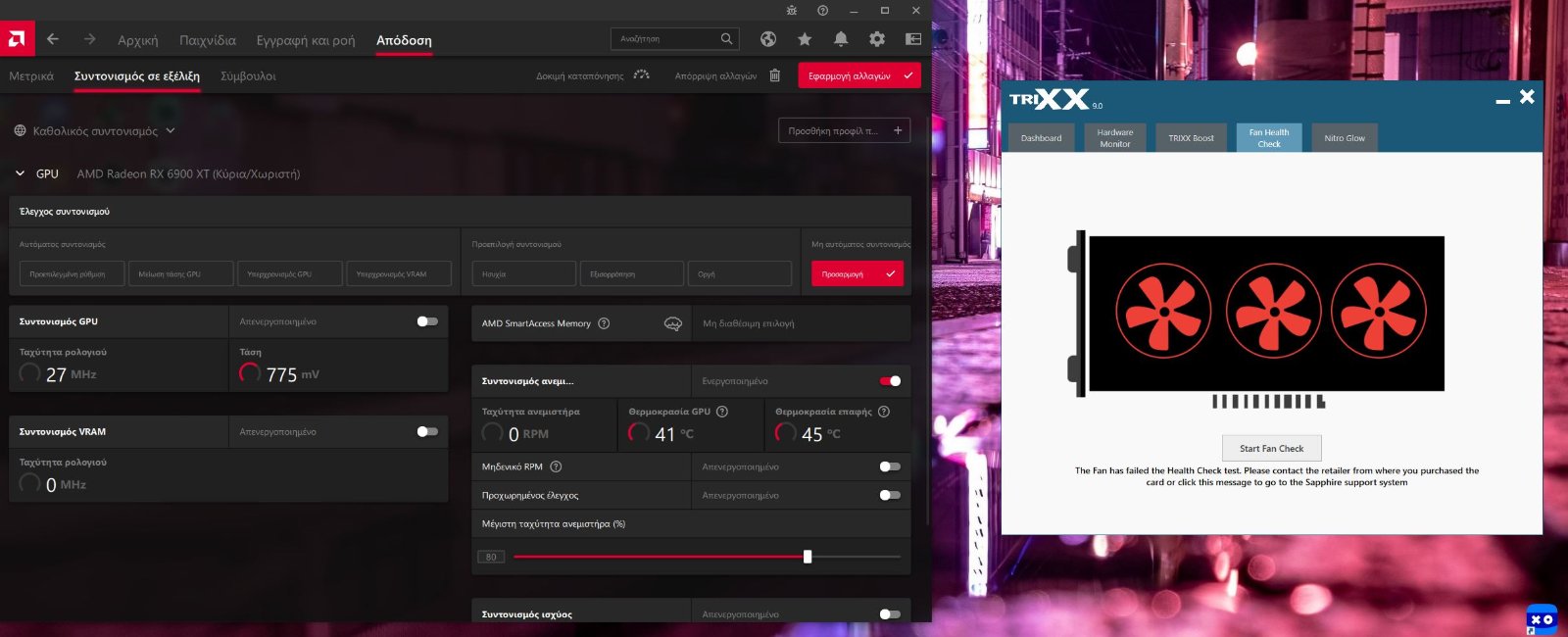Open the web browser globe icon
The height and width of the screenshot is (637, 1568).
click(x=768, y=39)
